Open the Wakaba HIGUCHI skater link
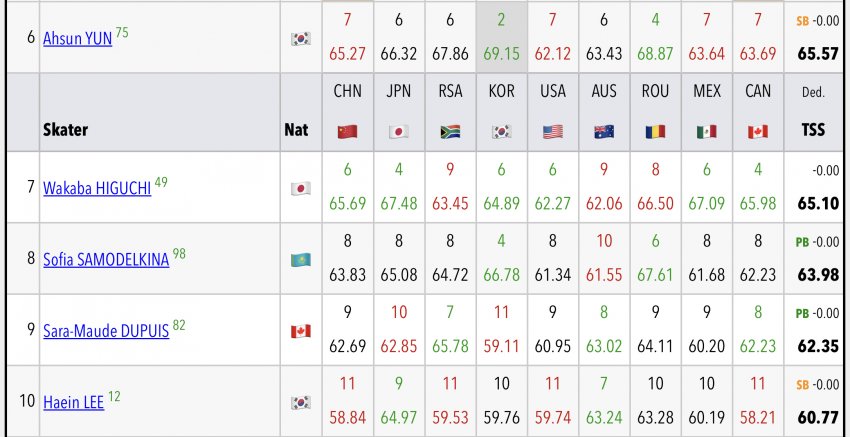 tap(97, 187)
